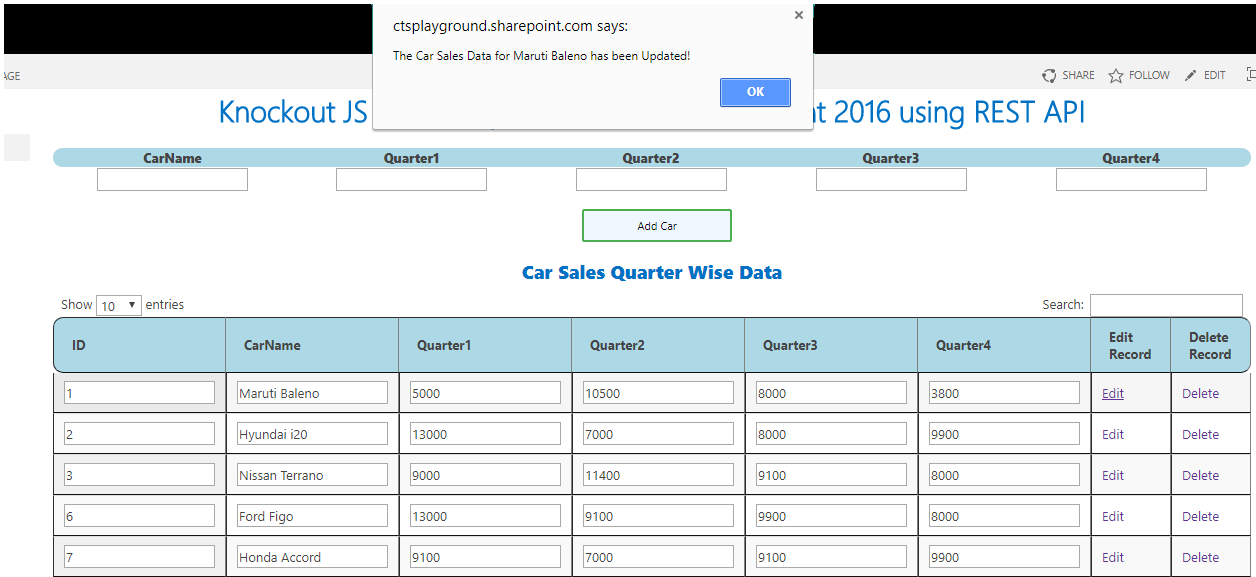Image resolution: width=1256 pixels, height=577 pixels.
Task: Click the Share icon in the ribbon
Action: click(x=1049, y=75)
